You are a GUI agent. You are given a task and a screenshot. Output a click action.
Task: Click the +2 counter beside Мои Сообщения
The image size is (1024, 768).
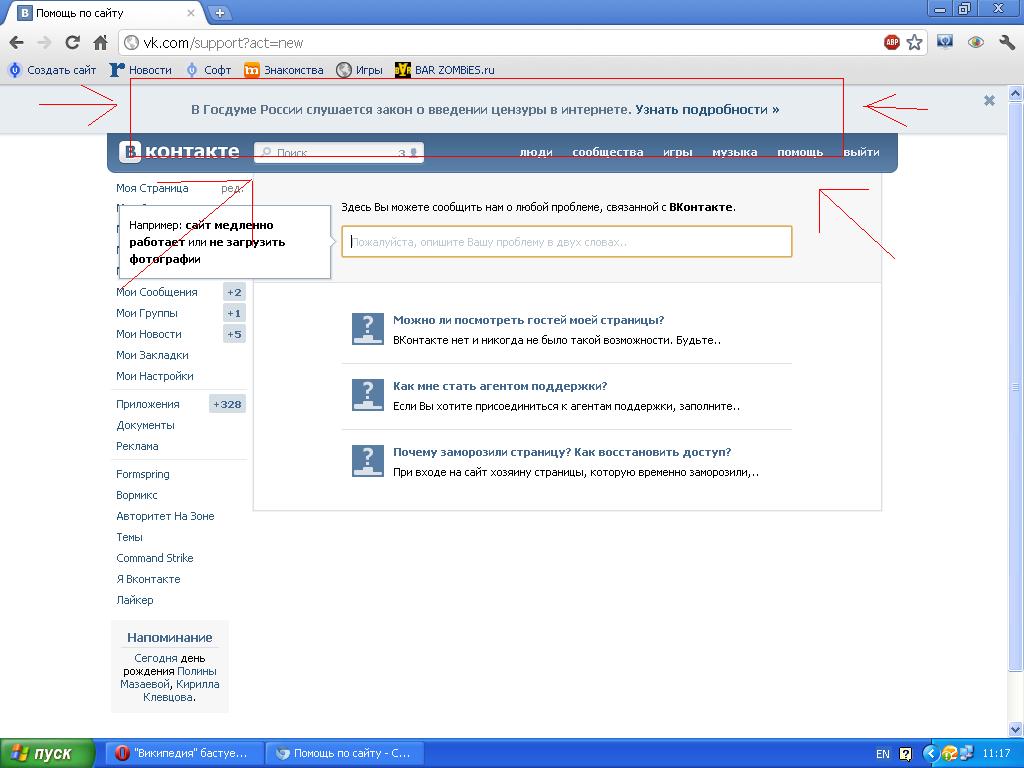(x=234, y=293)
